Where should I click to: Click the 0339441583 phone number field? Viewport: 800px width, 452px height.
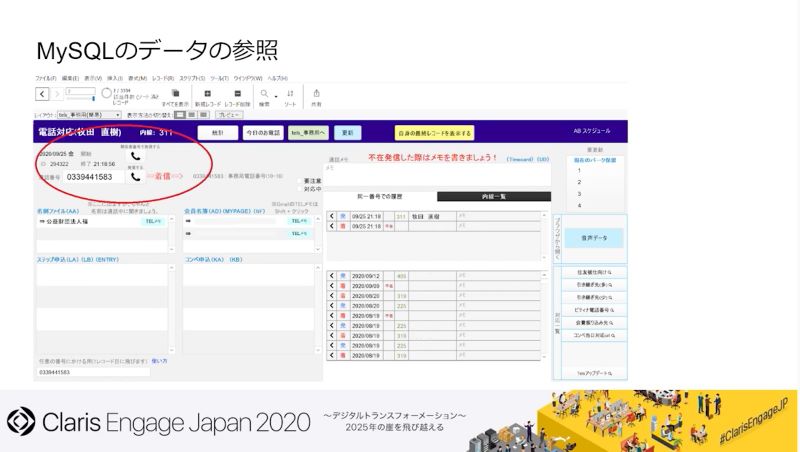coord(94,177)
